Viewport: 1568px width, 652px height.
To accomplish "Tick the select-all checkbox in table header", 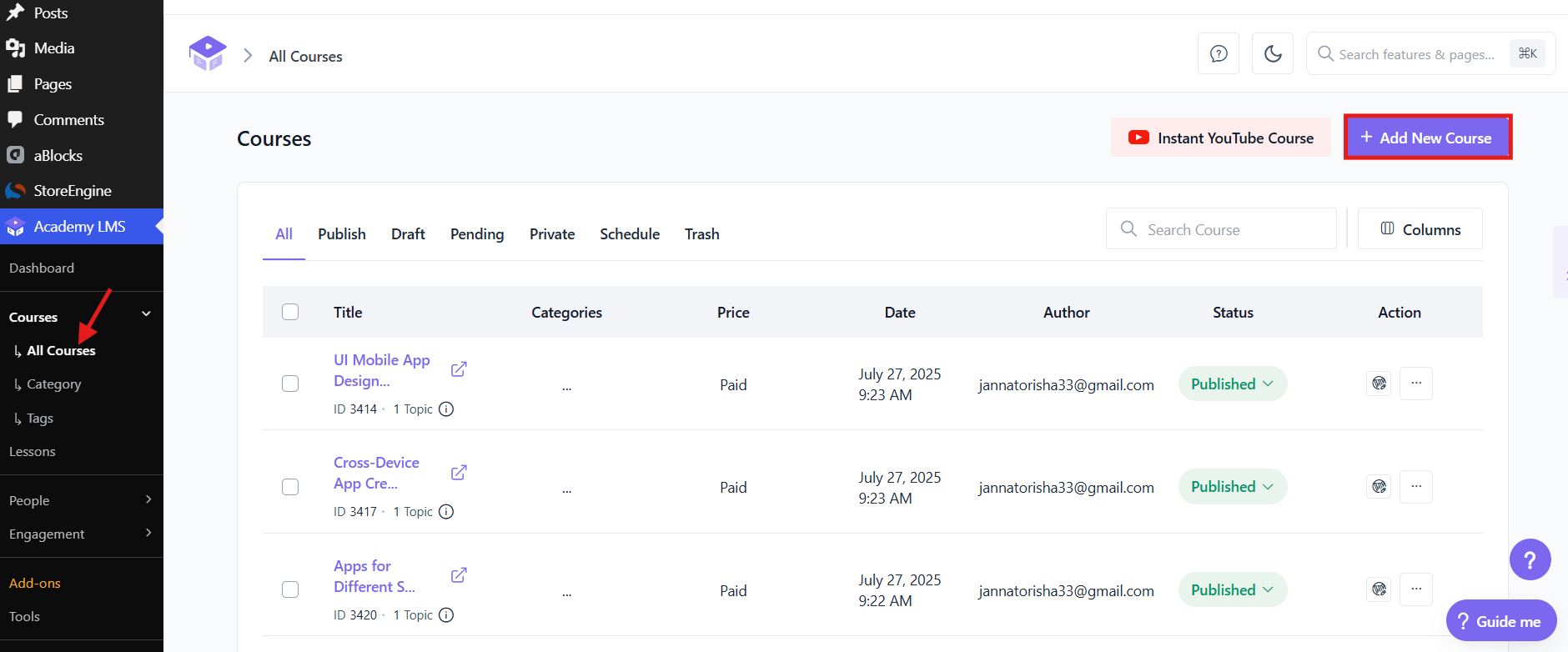I will [290, 312].
